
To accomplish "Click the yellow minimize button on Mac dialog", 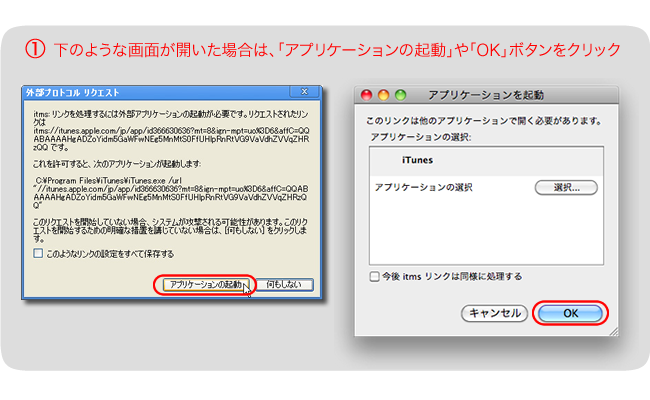I will [381, 97].
